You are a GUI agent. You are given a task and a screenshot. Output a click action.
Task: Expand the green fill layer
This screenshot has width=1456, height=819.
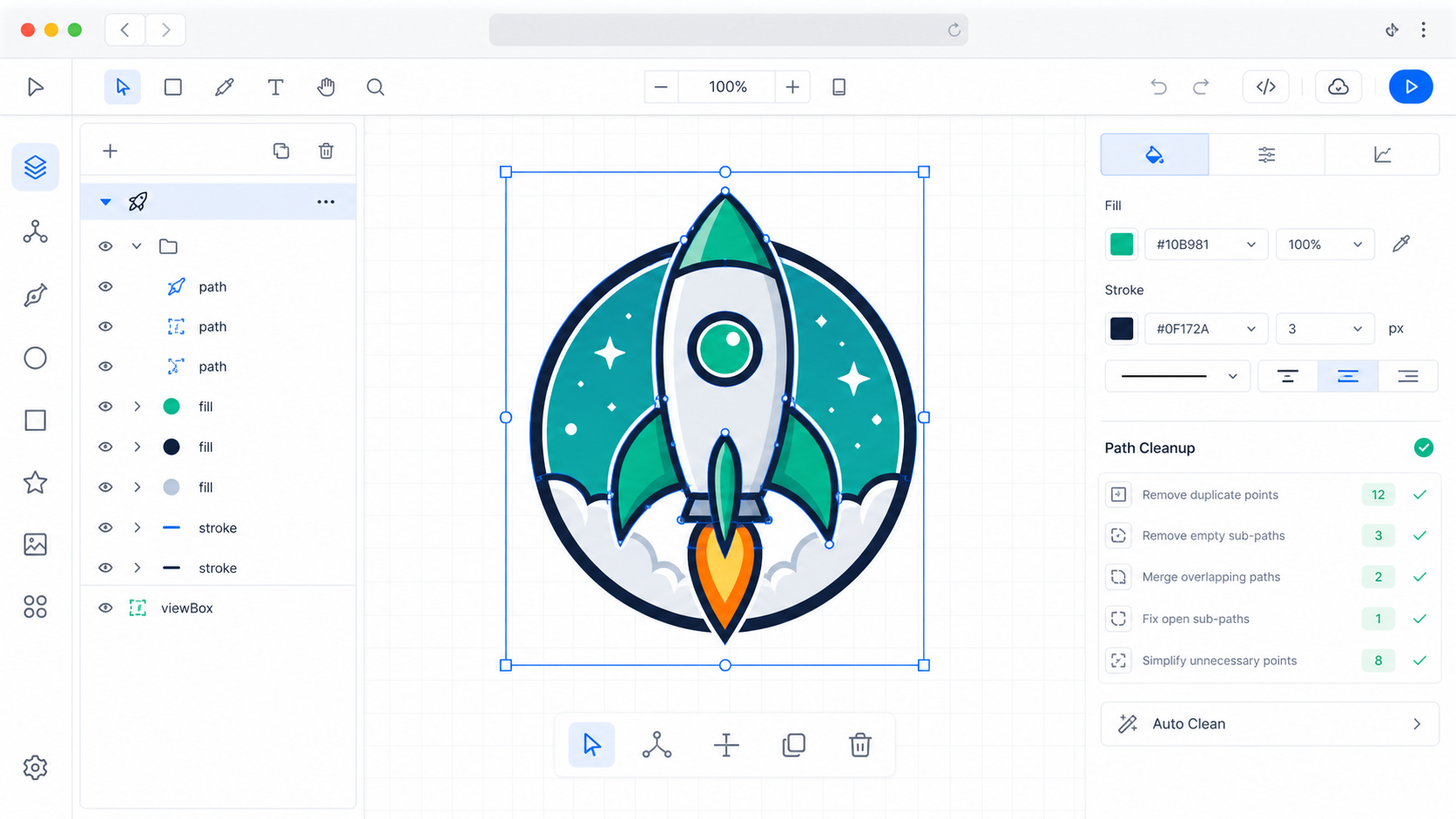pyautogui.click(x=137, y=406)
